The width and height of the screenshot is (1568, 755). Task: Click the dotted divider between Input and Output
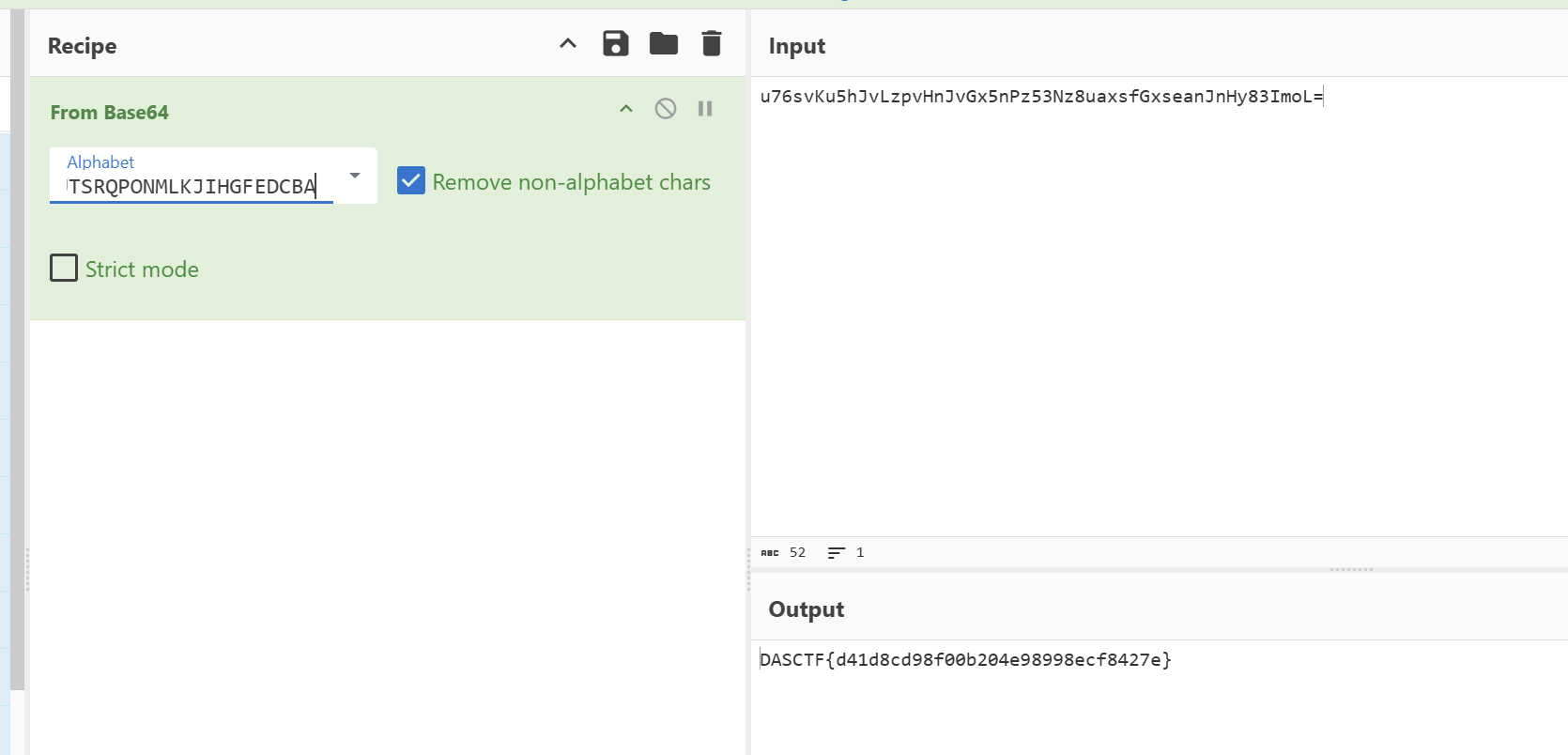coord(1351,569)
